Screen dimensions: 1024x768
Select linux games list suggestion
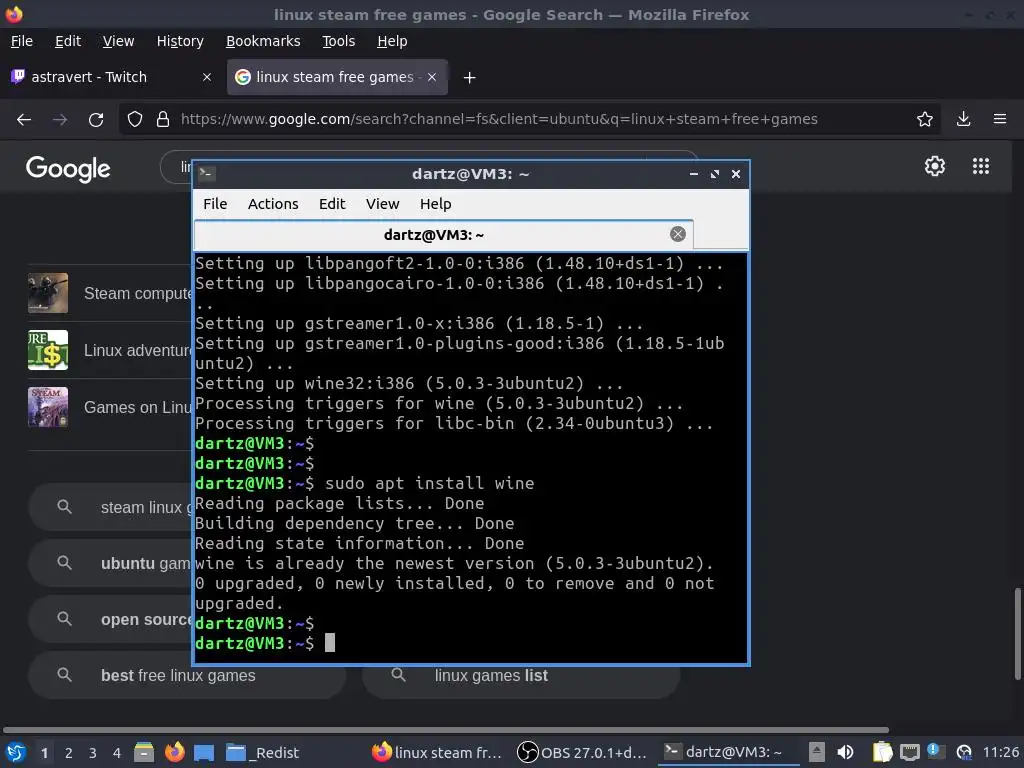tap(521, 675)
